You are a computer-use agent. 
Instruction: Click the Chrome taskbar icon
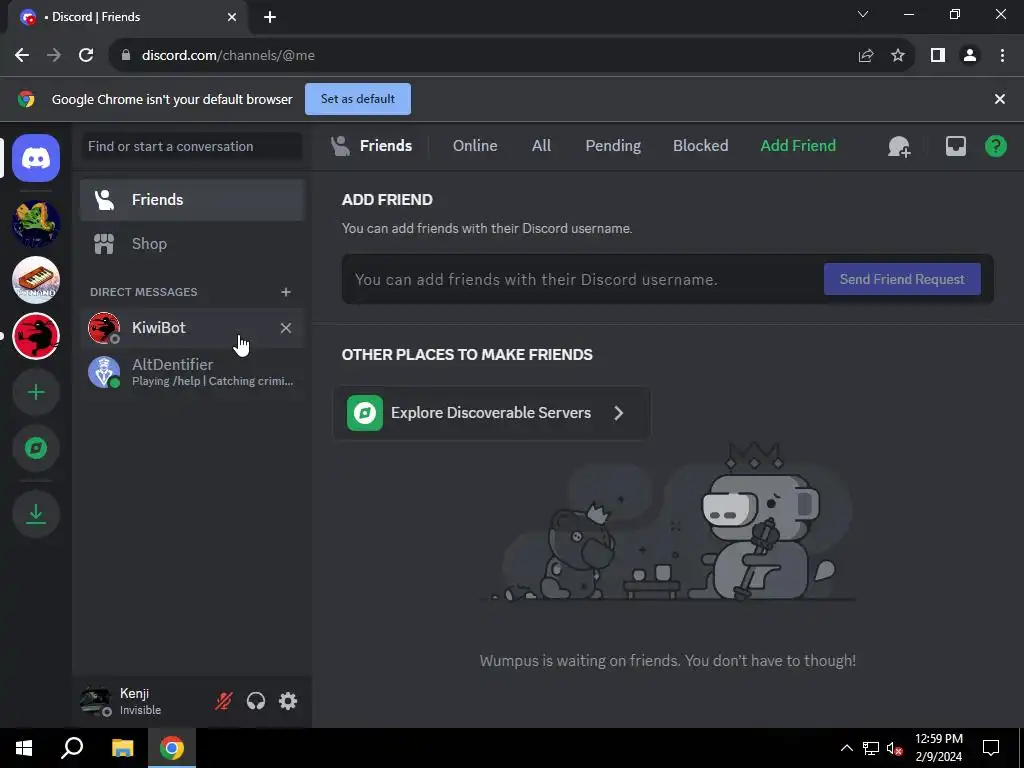coord(172,748)
